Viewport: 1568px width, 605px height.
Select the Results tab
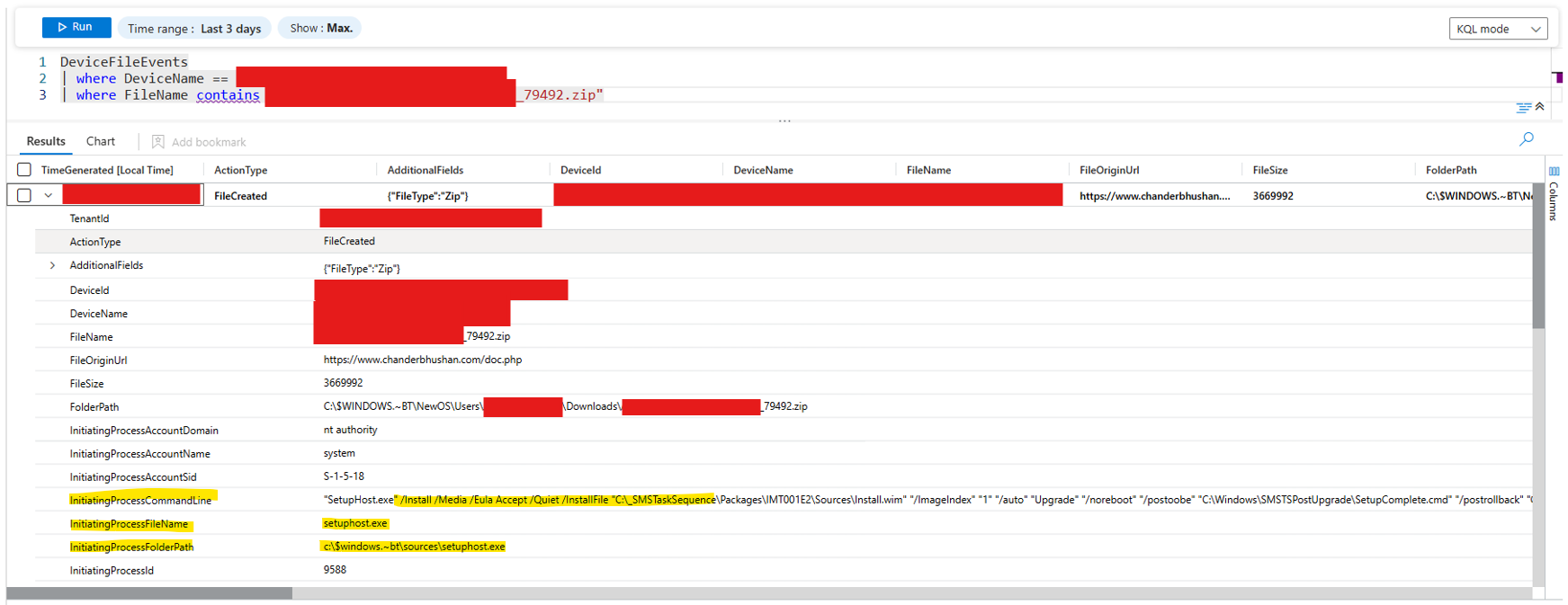click(x=46, y=141)
